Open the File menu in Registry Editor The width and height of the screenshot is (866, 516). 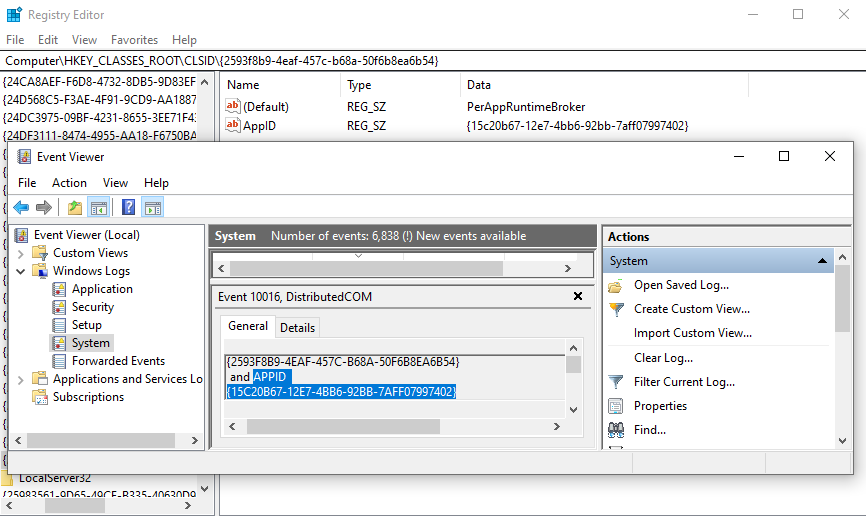[15, 40]
